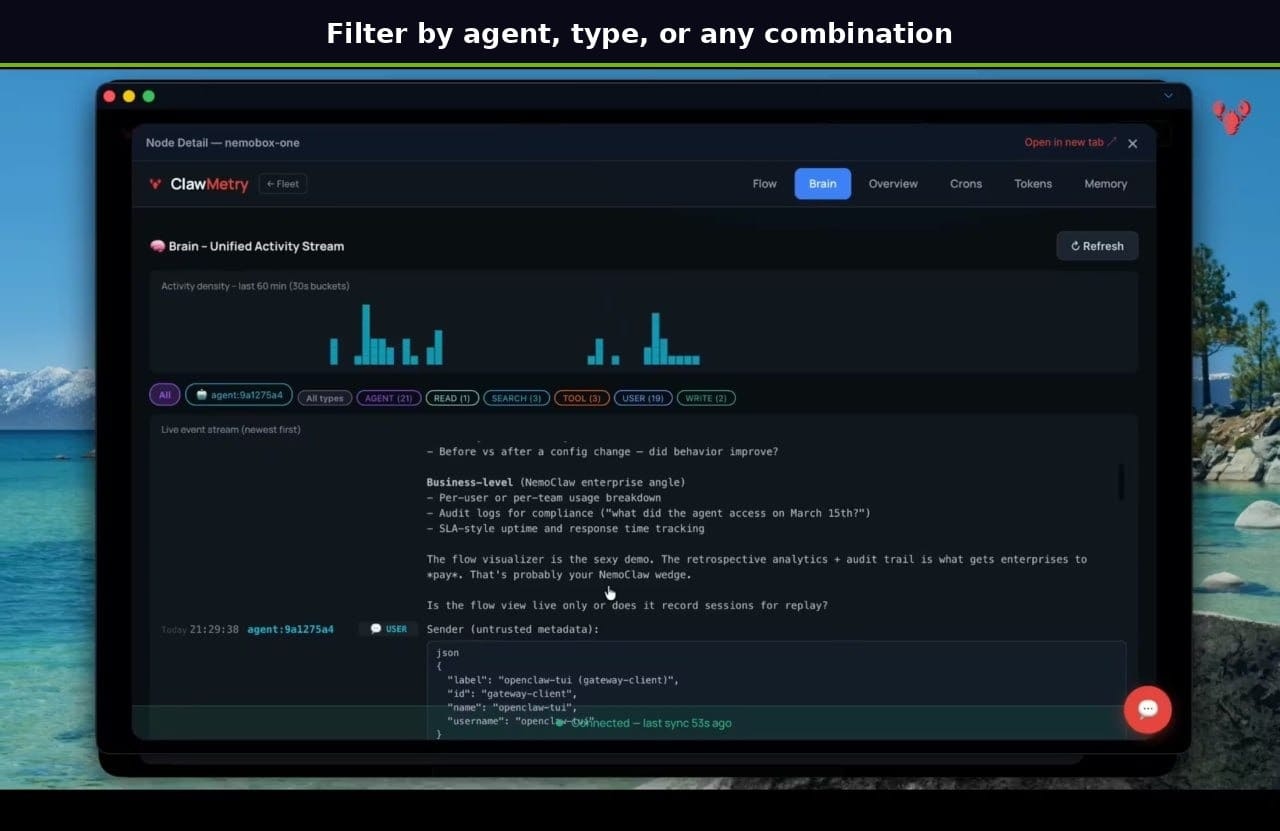Click the tallest activity density bar
The height and width of the screenshot is (831, 1280).
coord(366,334)
